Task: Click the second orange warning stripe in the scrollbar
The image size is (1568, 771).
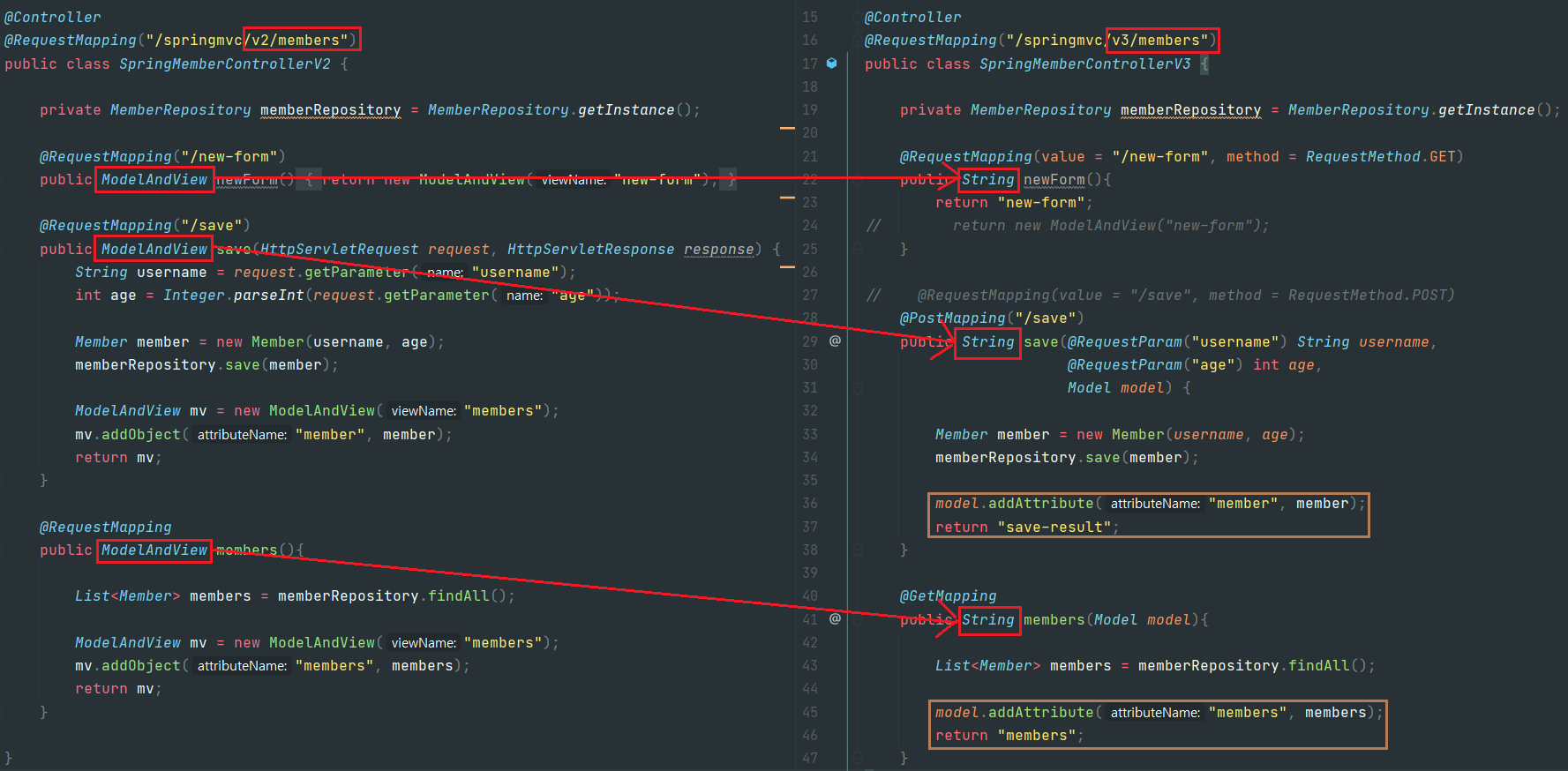Action: click(787, 198)
